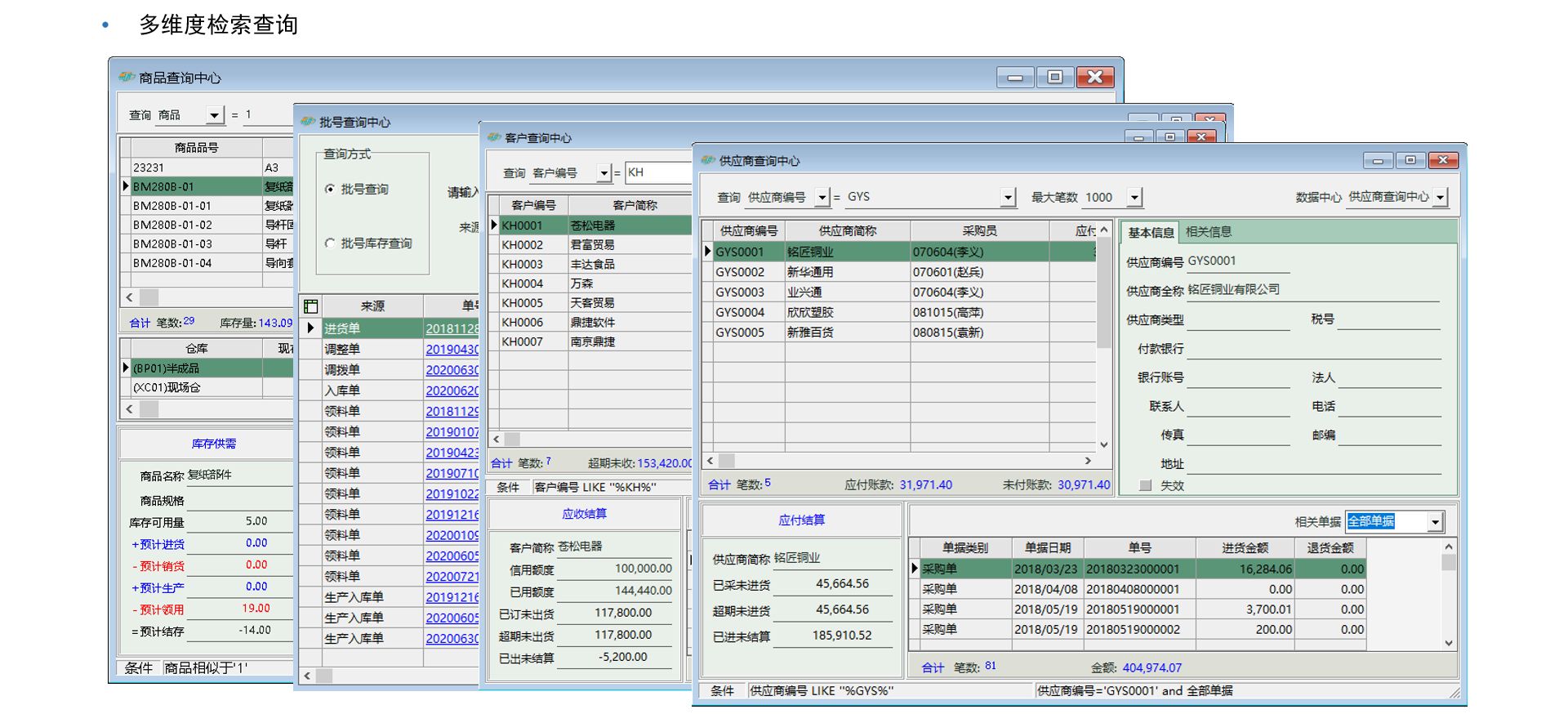Expand the 最大笔数 1000 dropdown
The width and height of the screenshot is (1568, 714).
click(1134, 197)
